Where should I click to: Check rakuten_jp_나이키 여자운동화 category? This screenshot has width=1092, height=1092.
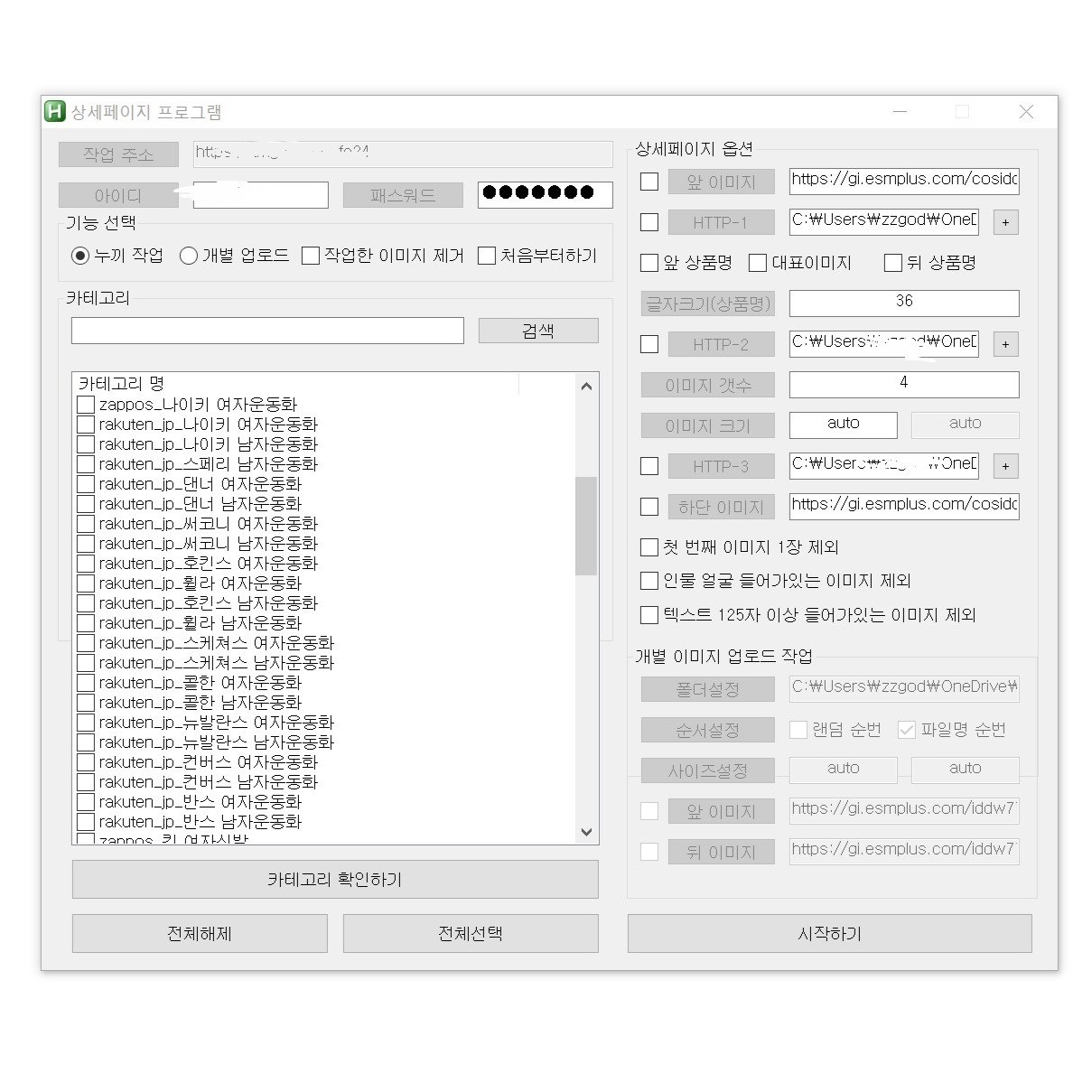[86, 424]
